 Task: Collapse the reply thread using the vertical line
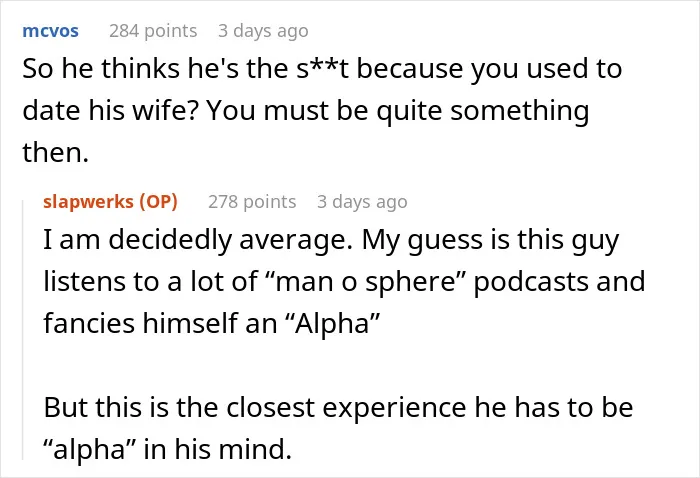pos(23,330)
